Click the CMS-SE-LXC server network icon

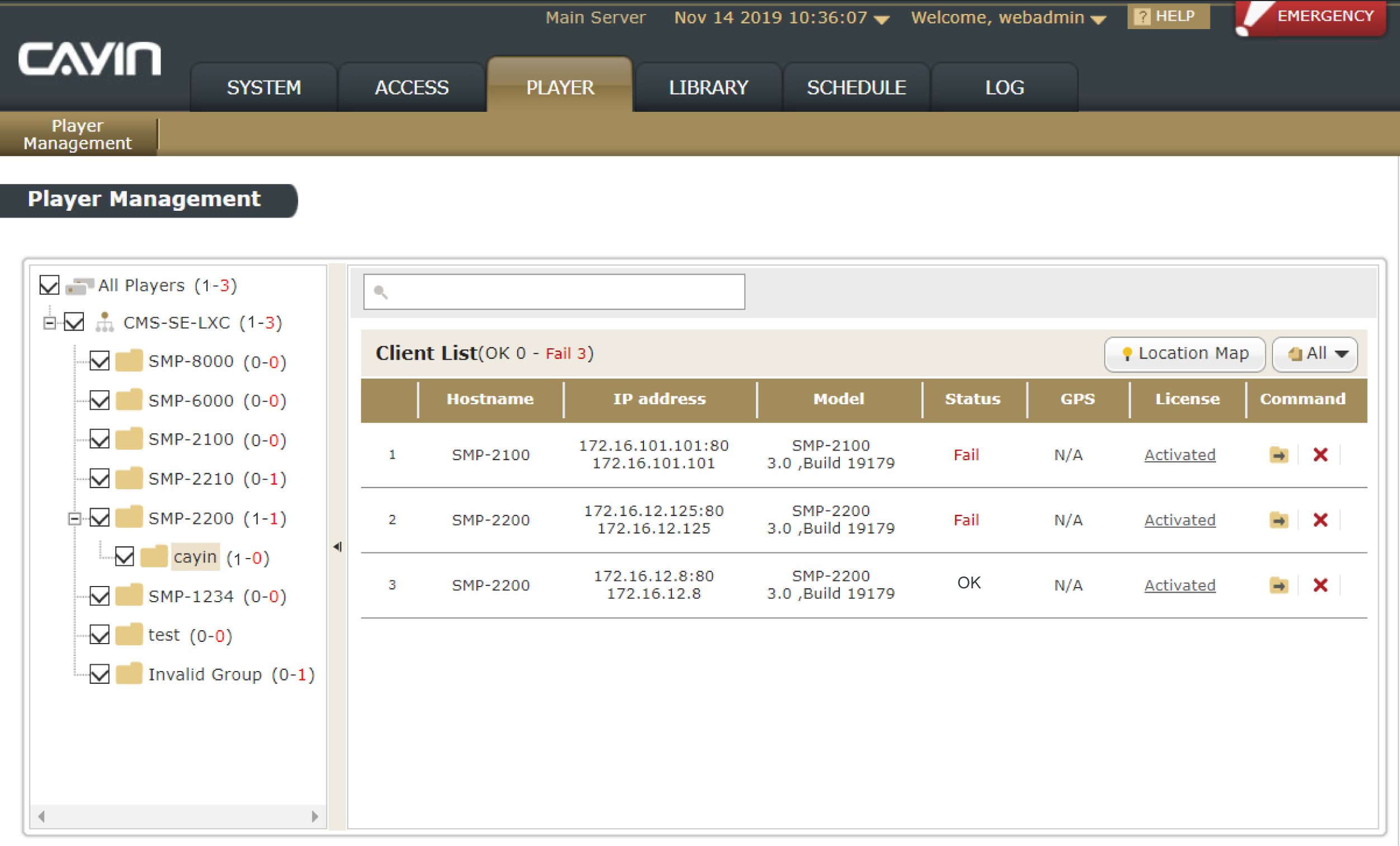[x=104, y=322]
